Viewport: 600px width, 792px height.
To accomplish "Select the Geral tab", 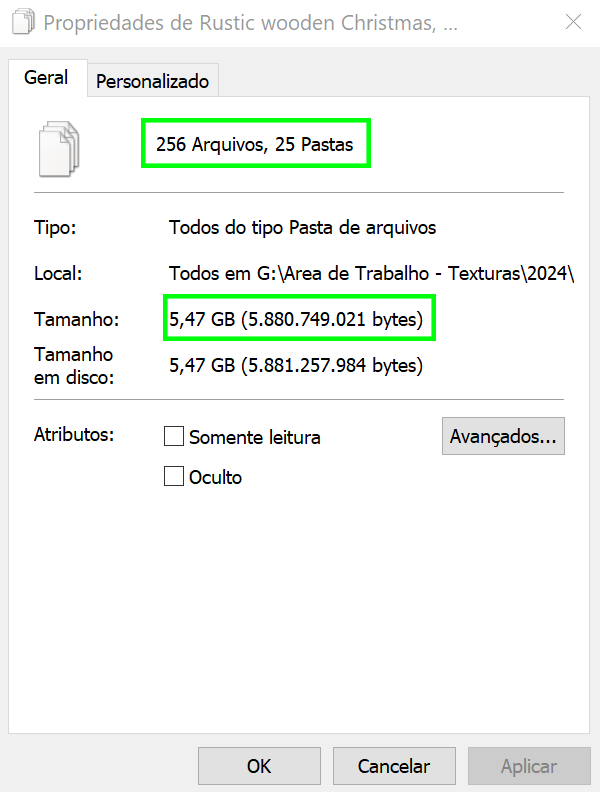I will 46,78.
